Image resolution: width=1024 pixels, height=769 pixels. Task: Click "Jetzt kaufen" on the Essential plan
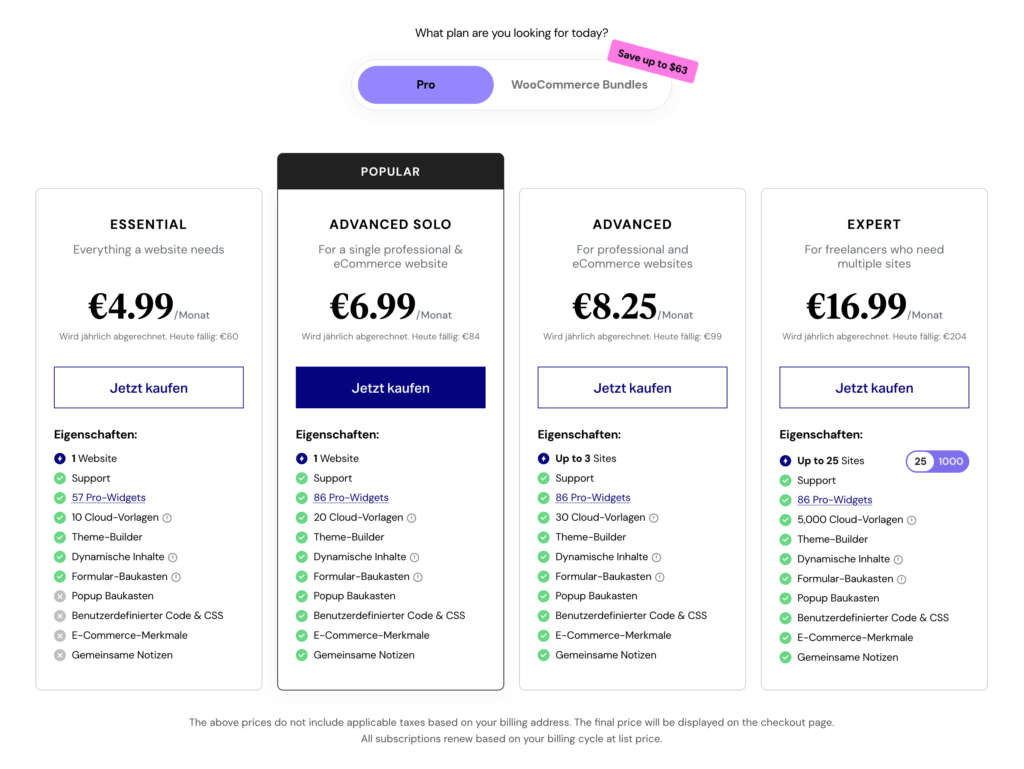pos(148,387)
